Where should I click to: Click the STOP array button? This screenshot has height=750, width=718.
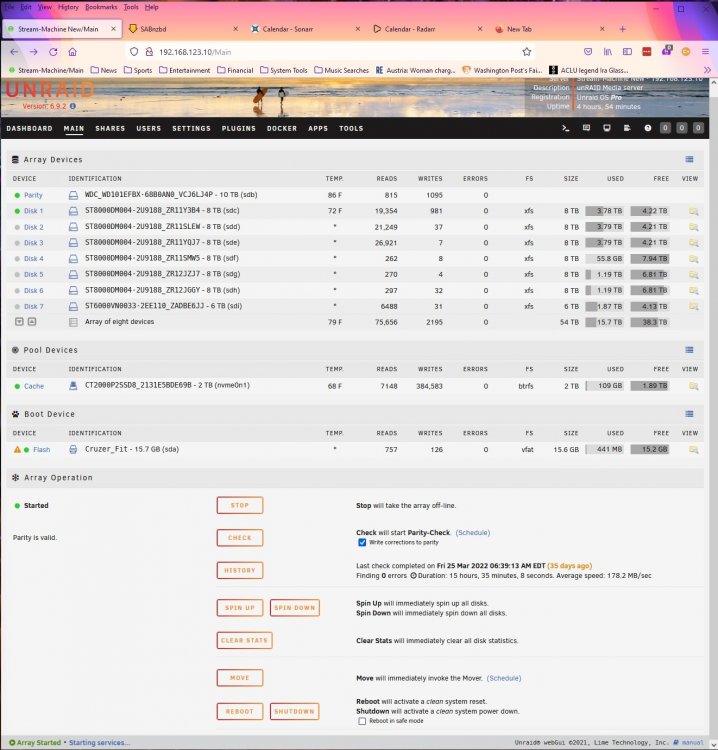point(240,505)
